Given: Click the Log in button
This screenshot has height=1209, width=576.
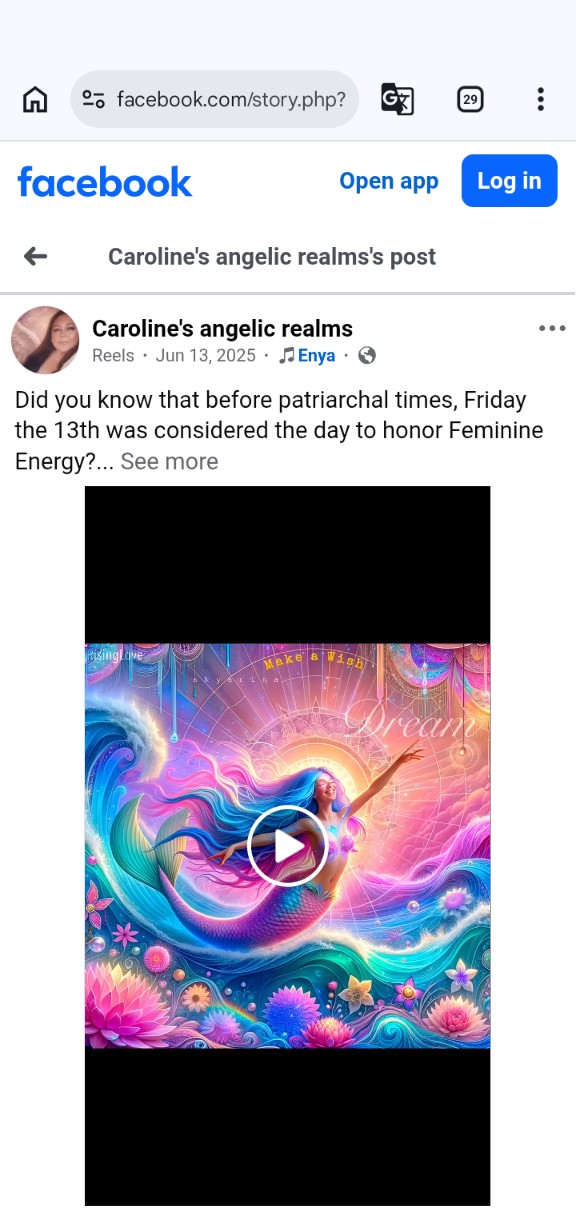Looking at the screenshot, I should [509, 181].
